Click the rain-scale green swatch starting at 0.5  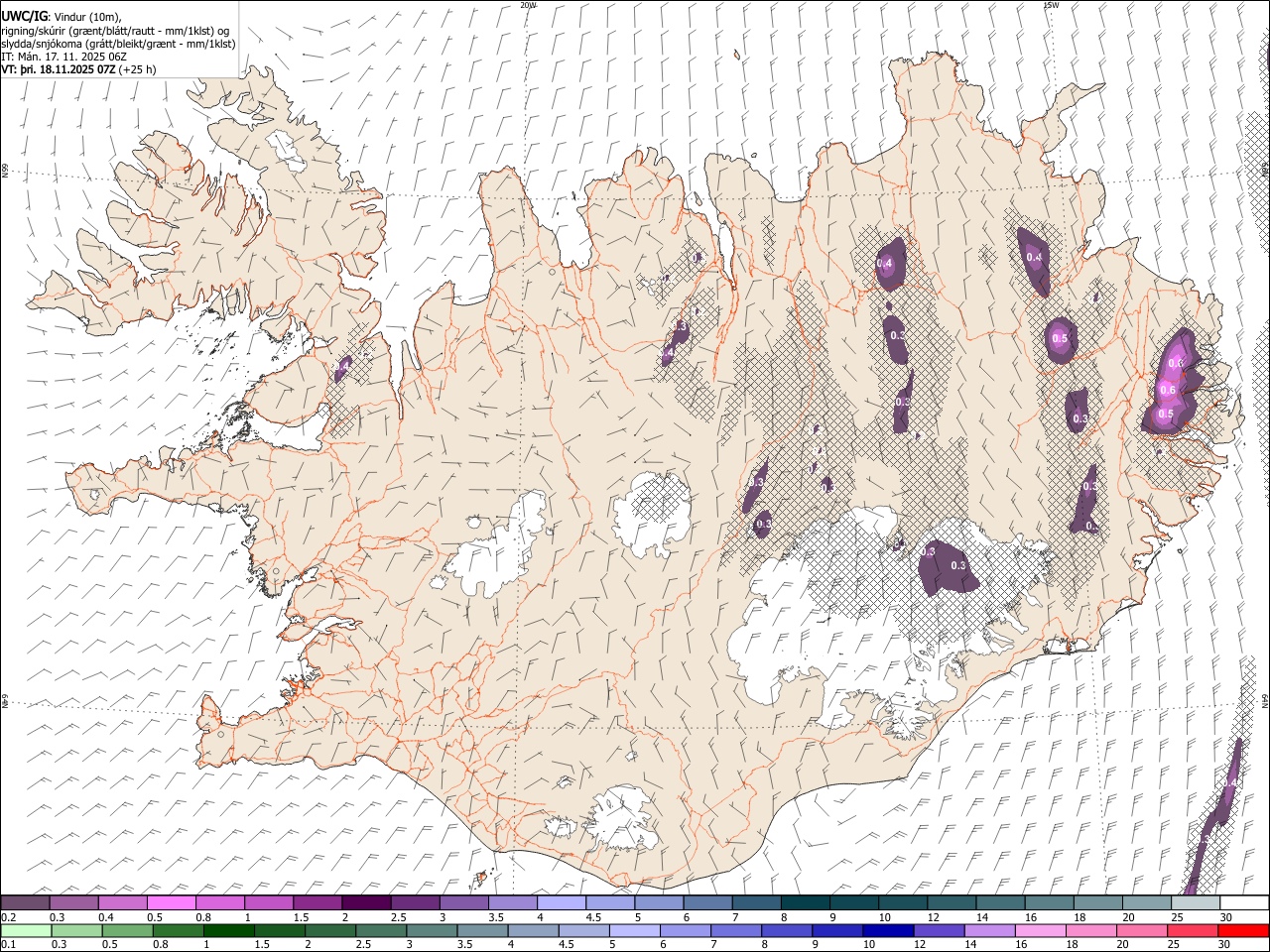[128, 930]
